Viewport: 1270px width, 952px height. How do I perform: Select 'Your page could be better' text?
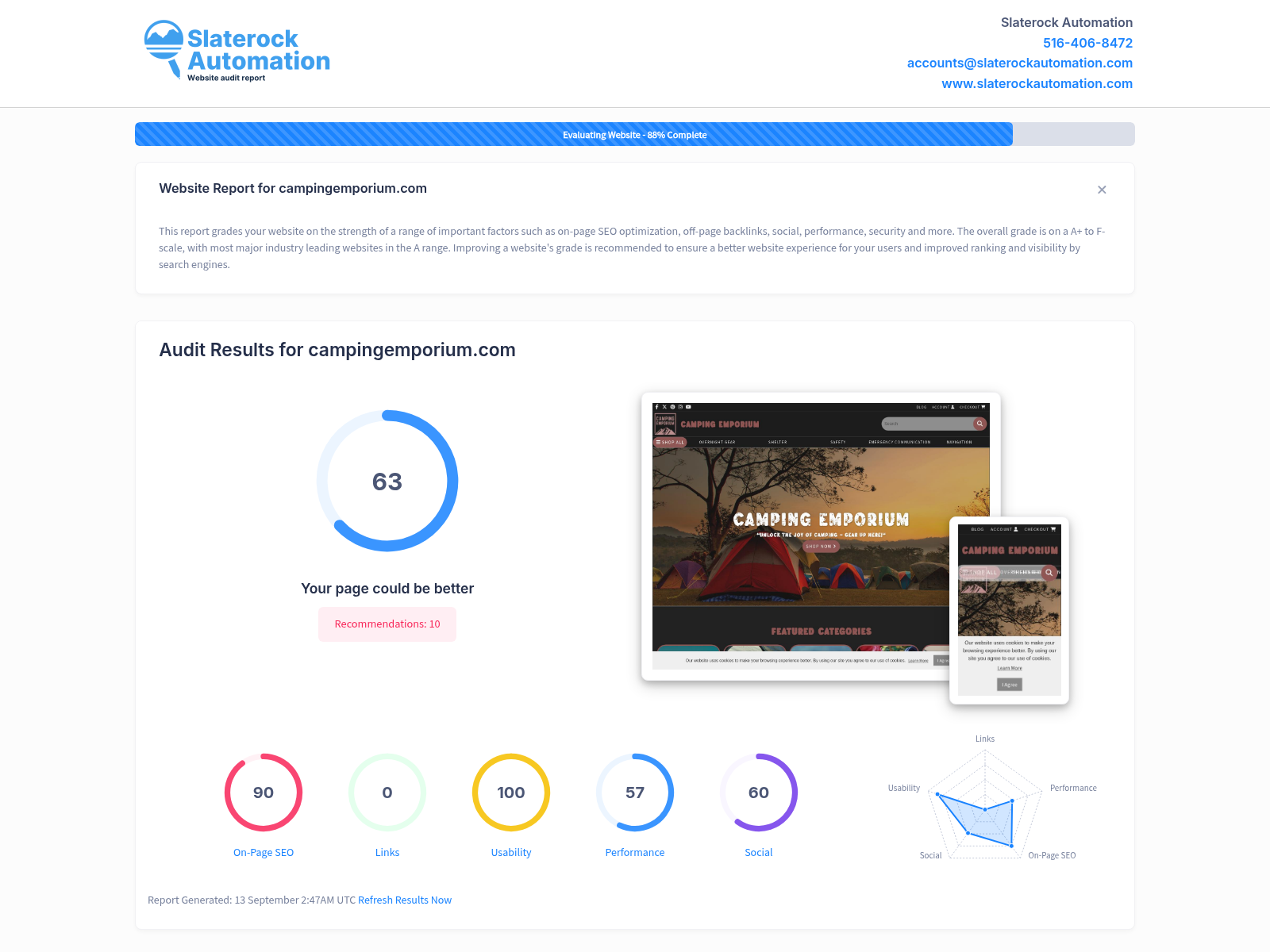[387, 589]
